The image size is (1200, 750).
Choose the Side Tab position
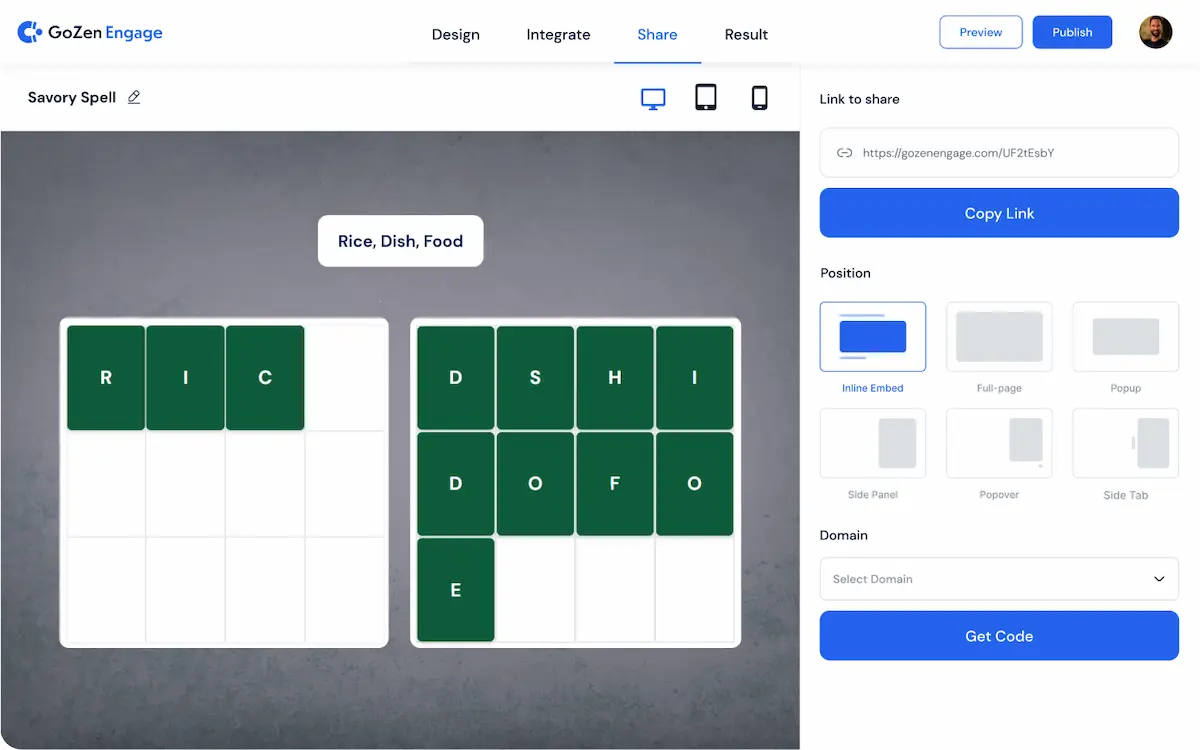point(1125,443)
